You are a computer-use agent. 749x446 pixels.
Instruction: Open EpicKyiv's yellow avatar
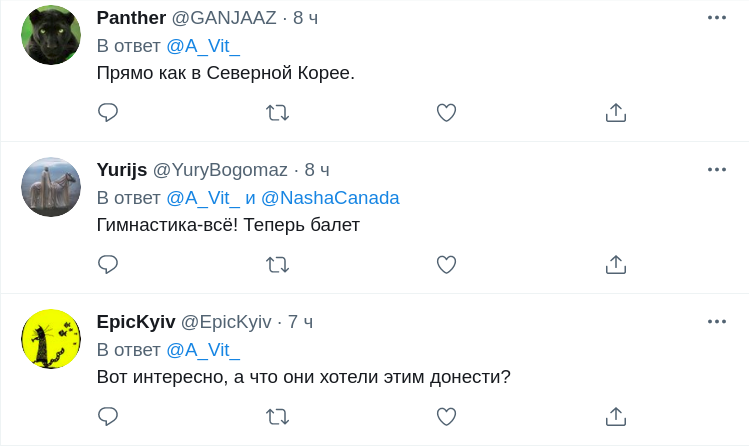(x=51, y=339)
